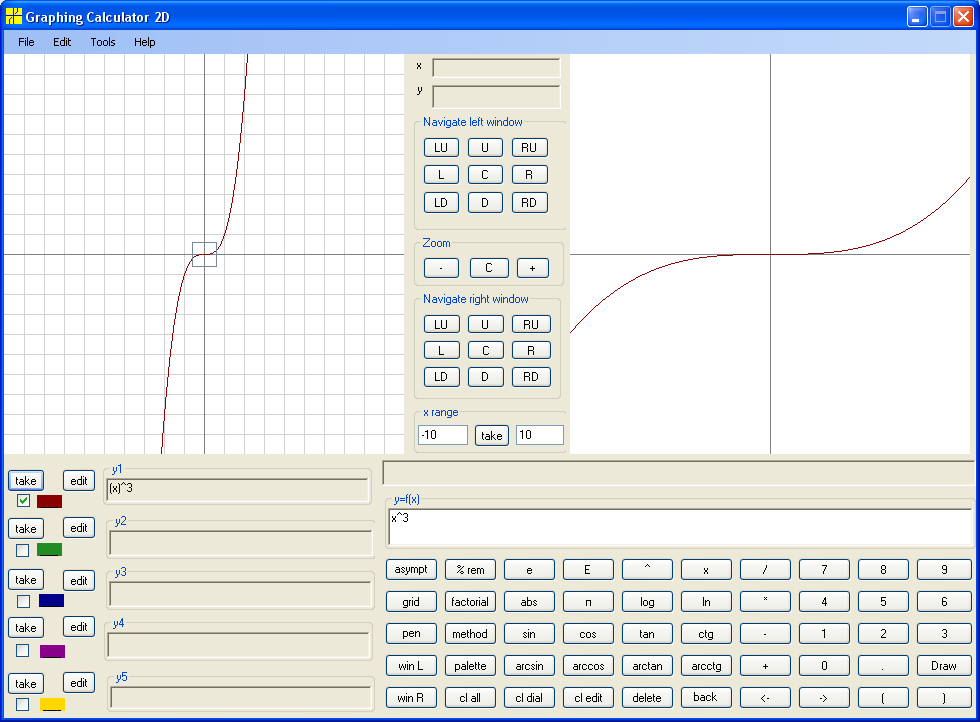Click the open parenthesis key

882,698
